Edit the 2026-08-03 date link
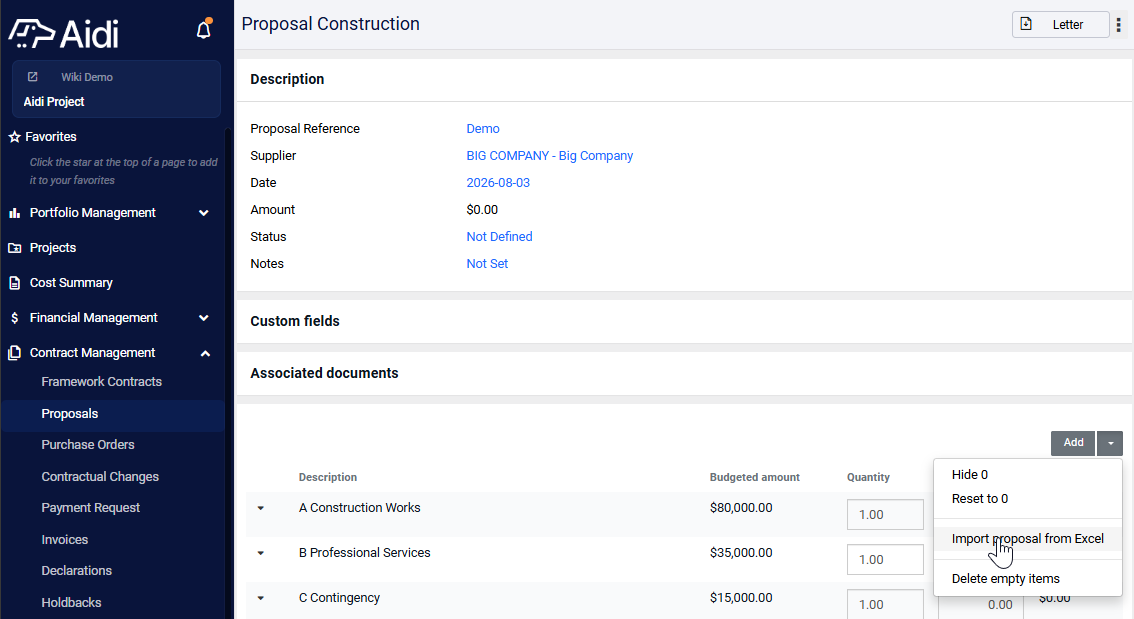 (x=498, y=183)
